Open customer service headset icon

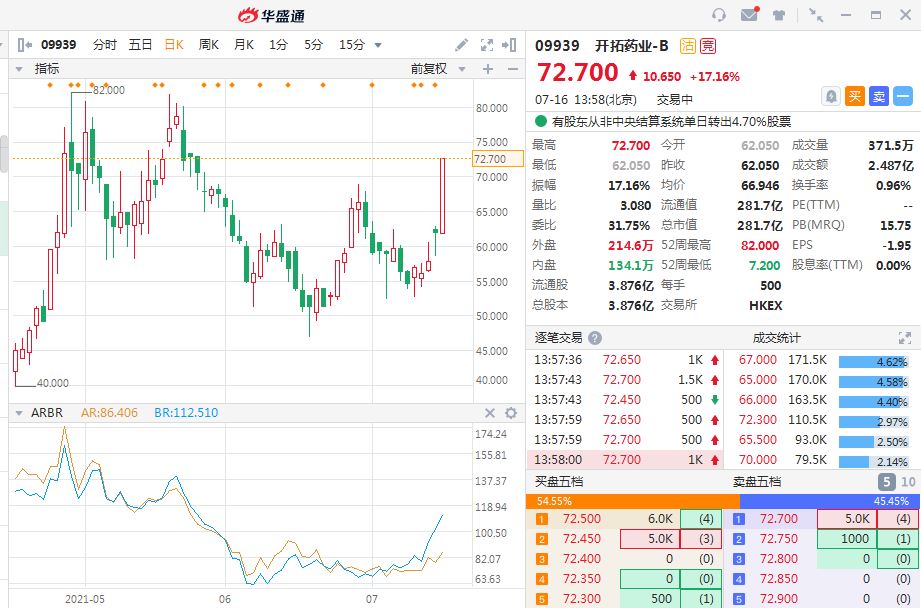click(718, 15)
